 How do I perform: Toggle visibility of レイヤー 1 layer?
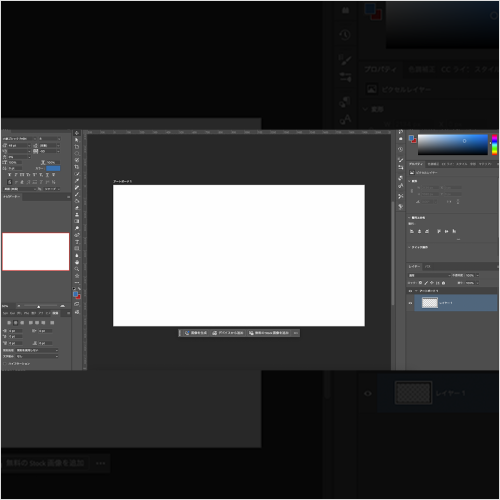410,303
